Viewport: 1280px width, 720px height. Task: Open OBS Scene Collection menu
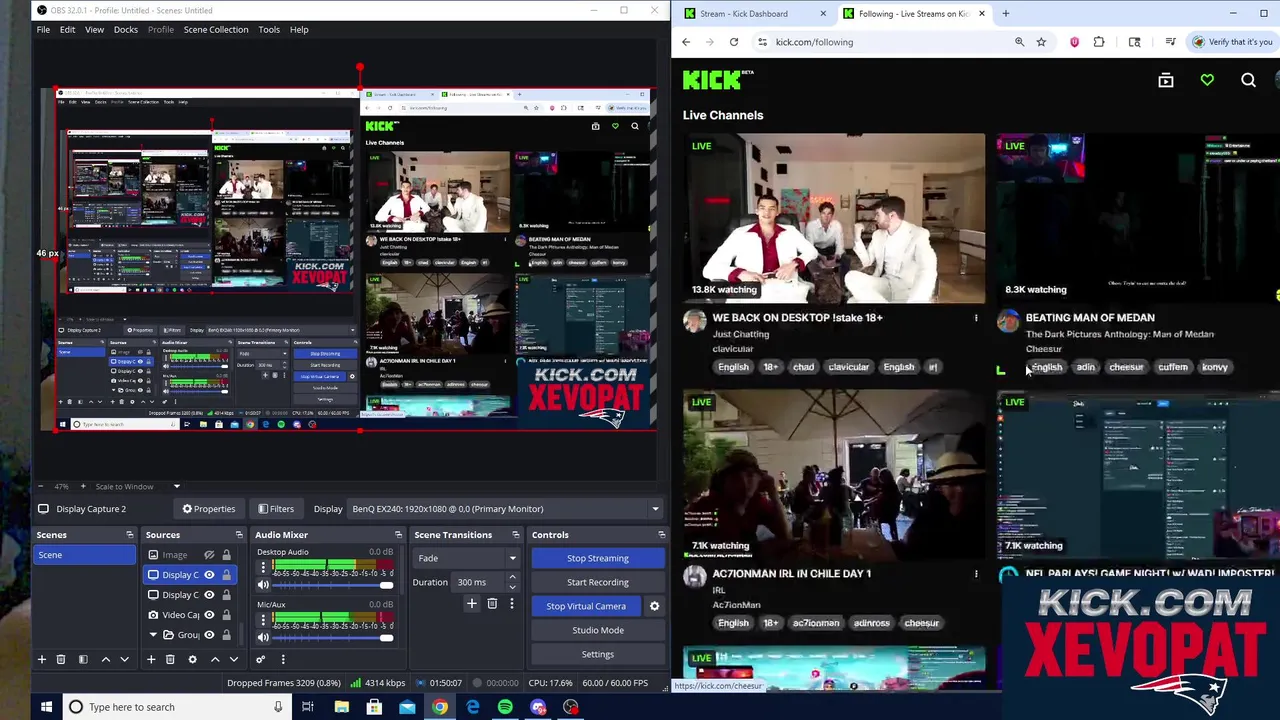point(216,29)
